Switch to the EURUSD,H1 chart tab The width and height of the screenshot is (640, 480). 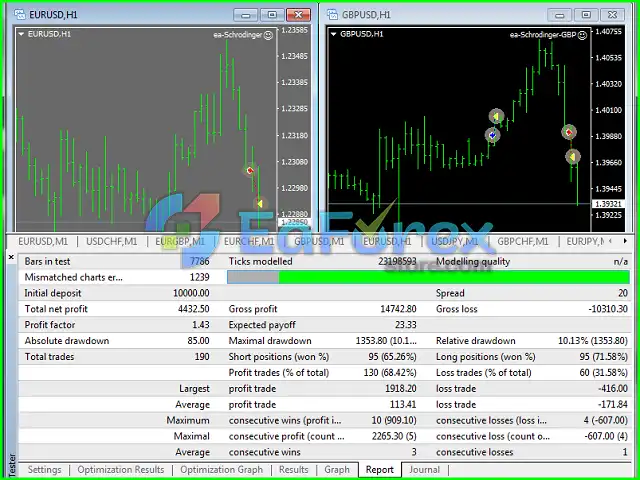pyautogui.click(x=387, y=242)
